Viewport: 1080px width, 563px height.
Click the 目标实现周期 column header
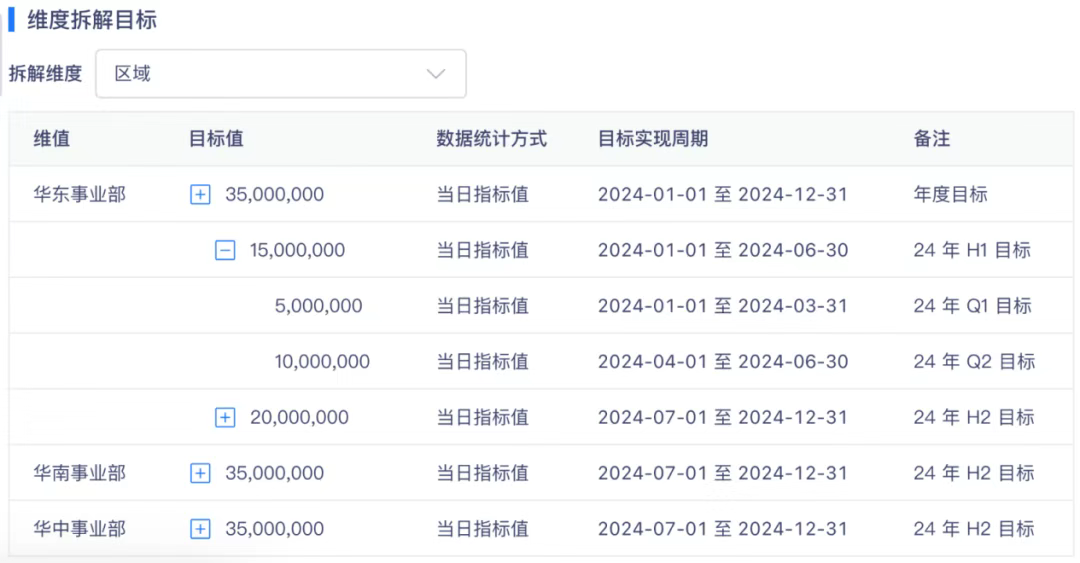pos(652,139)
